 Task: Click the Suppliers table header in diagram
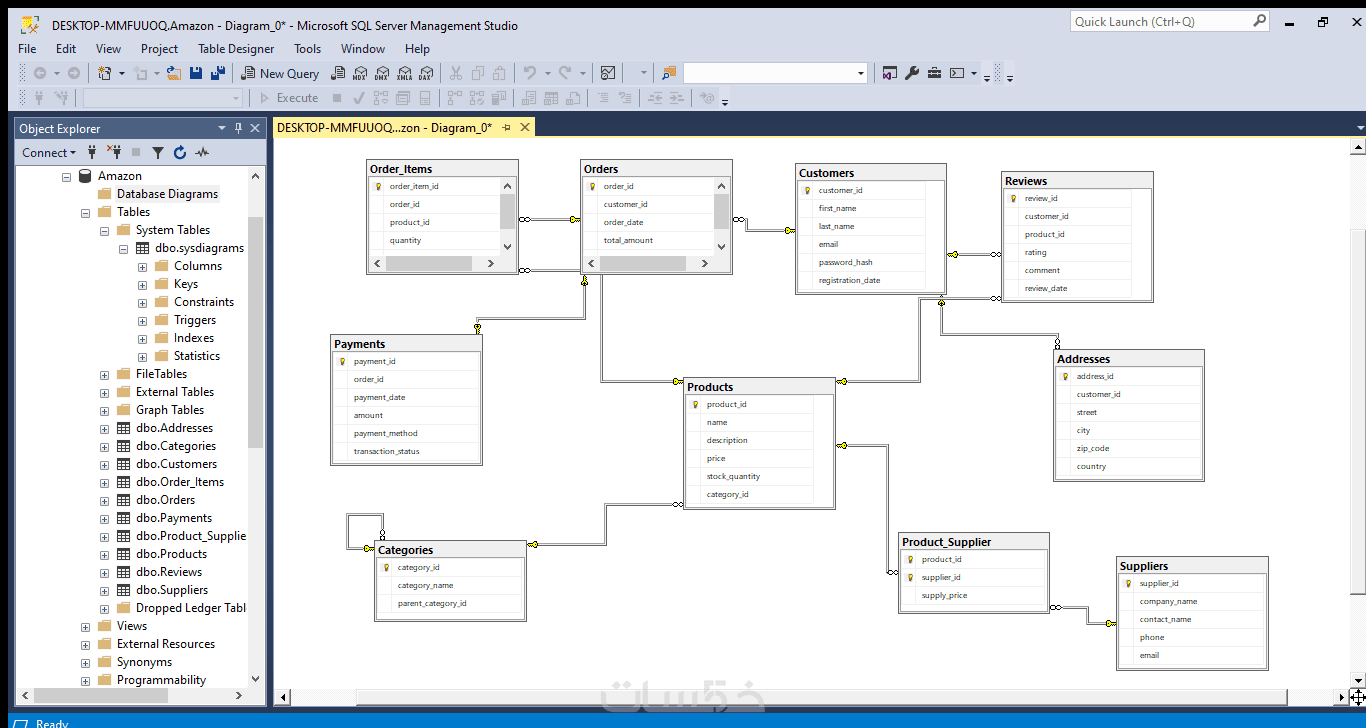(1192, 566)
